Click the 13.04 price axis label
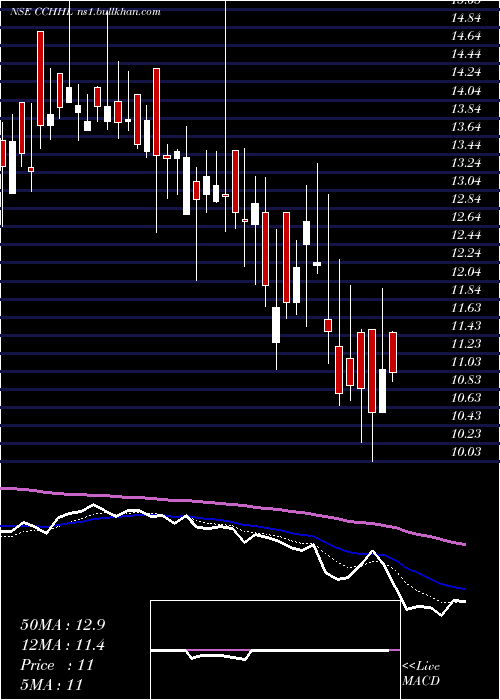The image size is (500, 700). pos(467,181)
